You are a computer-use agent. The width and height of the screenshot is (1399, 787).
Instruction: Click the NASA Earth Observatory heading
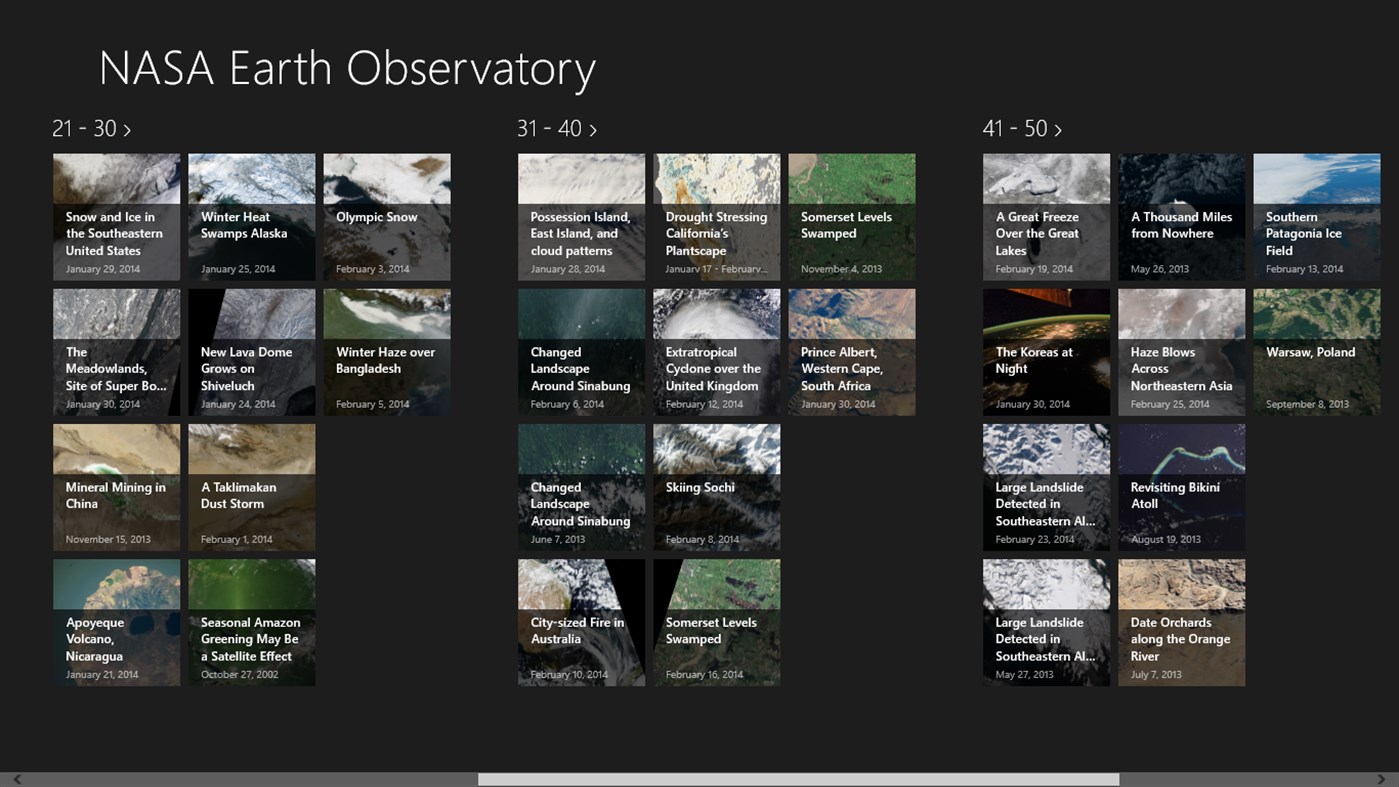tap(347, 67)
